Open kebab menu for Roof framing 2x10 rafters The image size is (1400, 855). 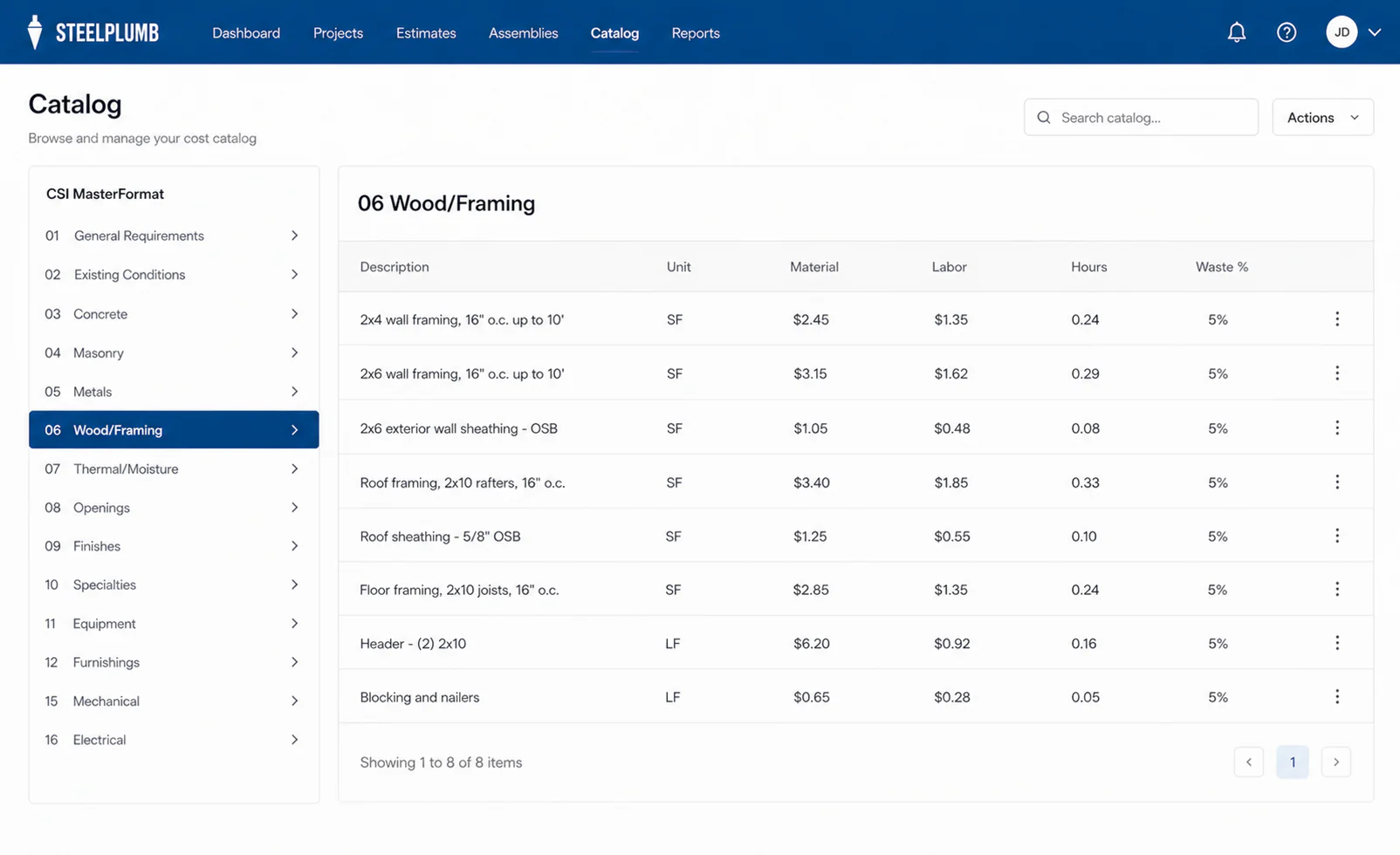pyautogui.click(x=1336, y=482)
